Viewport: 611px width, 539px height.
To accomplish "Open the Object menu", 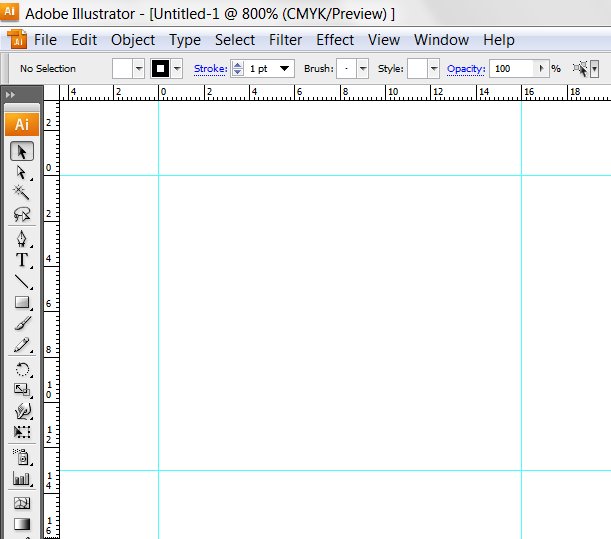I will [x=133, y=40].
